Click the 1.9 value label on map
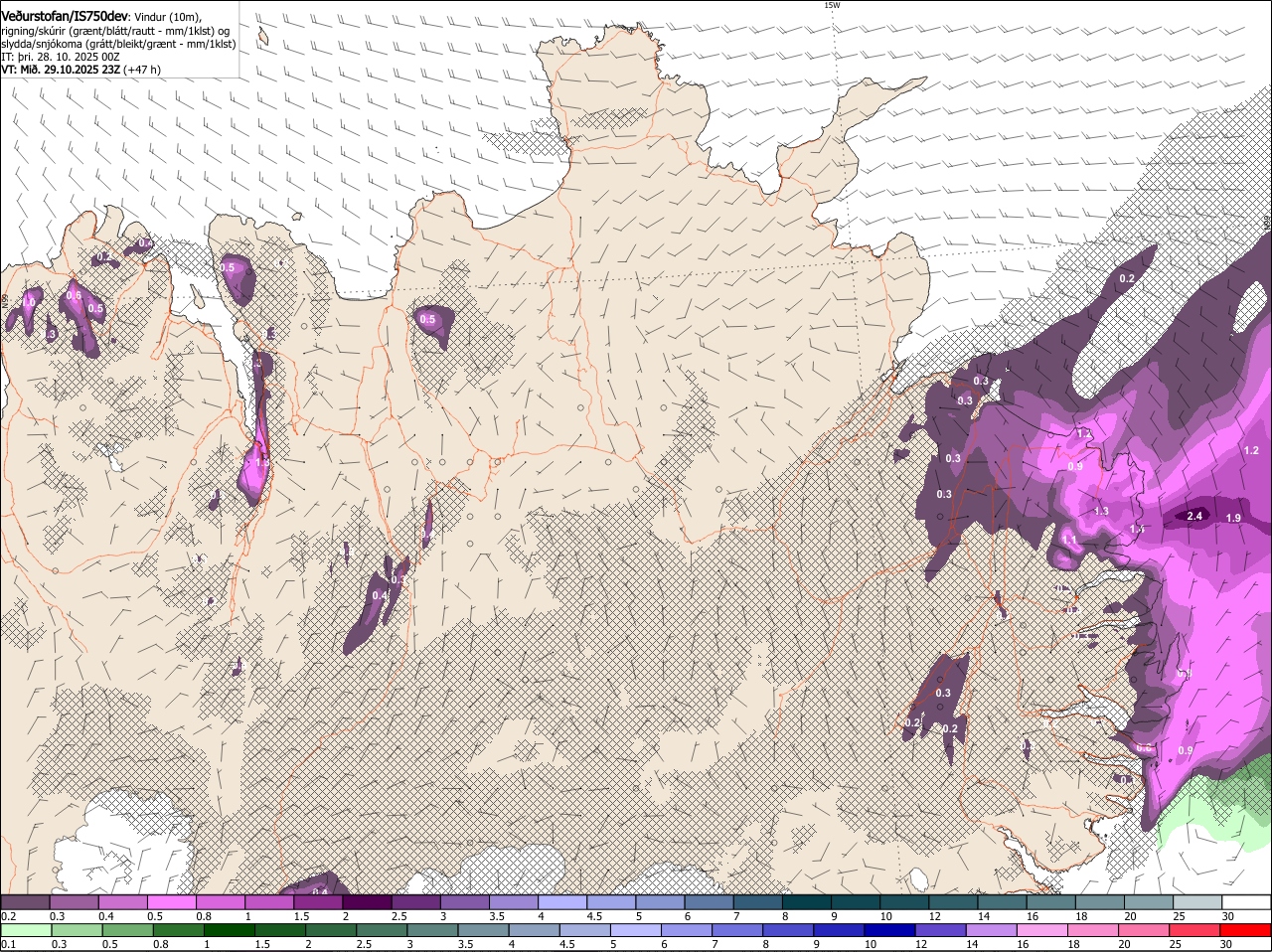 click(x=1233, y=518)
